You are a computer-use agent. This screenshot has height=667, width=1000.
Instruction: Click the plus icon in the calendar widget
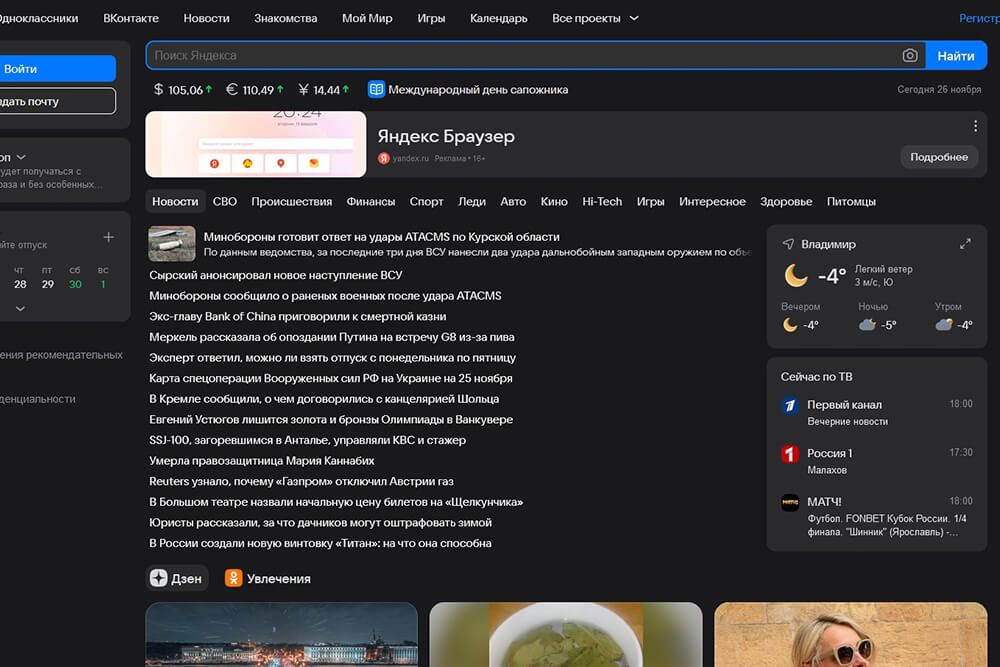click(x=108, y=237)
